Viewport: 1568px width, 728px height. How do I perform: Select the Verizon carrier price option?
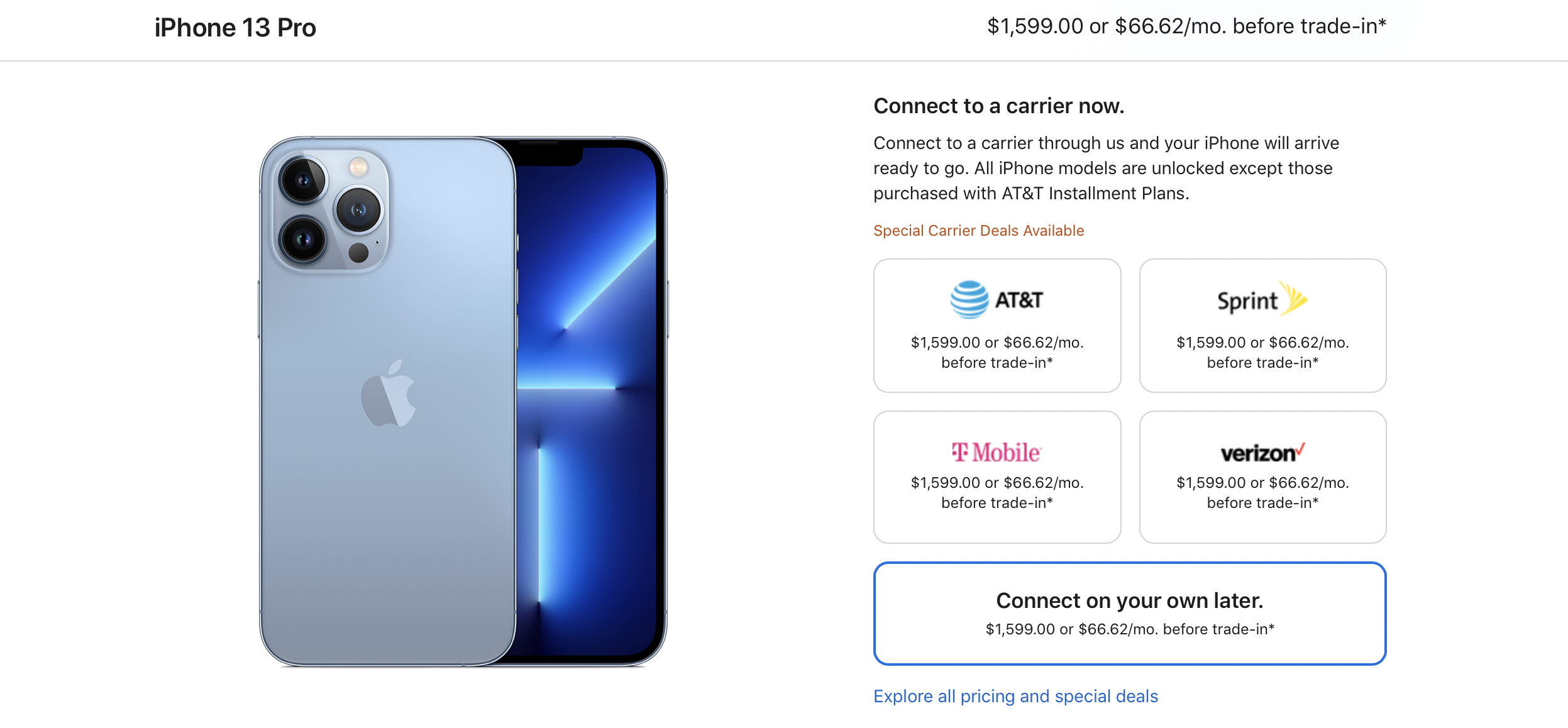click(x=1262, y=492)
